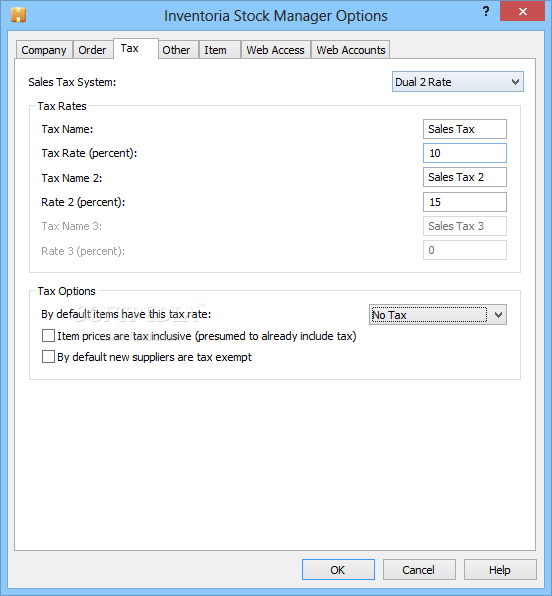Screen dimensions: 552x596
Task: Click the 'Sales Tax System:' label
Action: coord(72,82)
